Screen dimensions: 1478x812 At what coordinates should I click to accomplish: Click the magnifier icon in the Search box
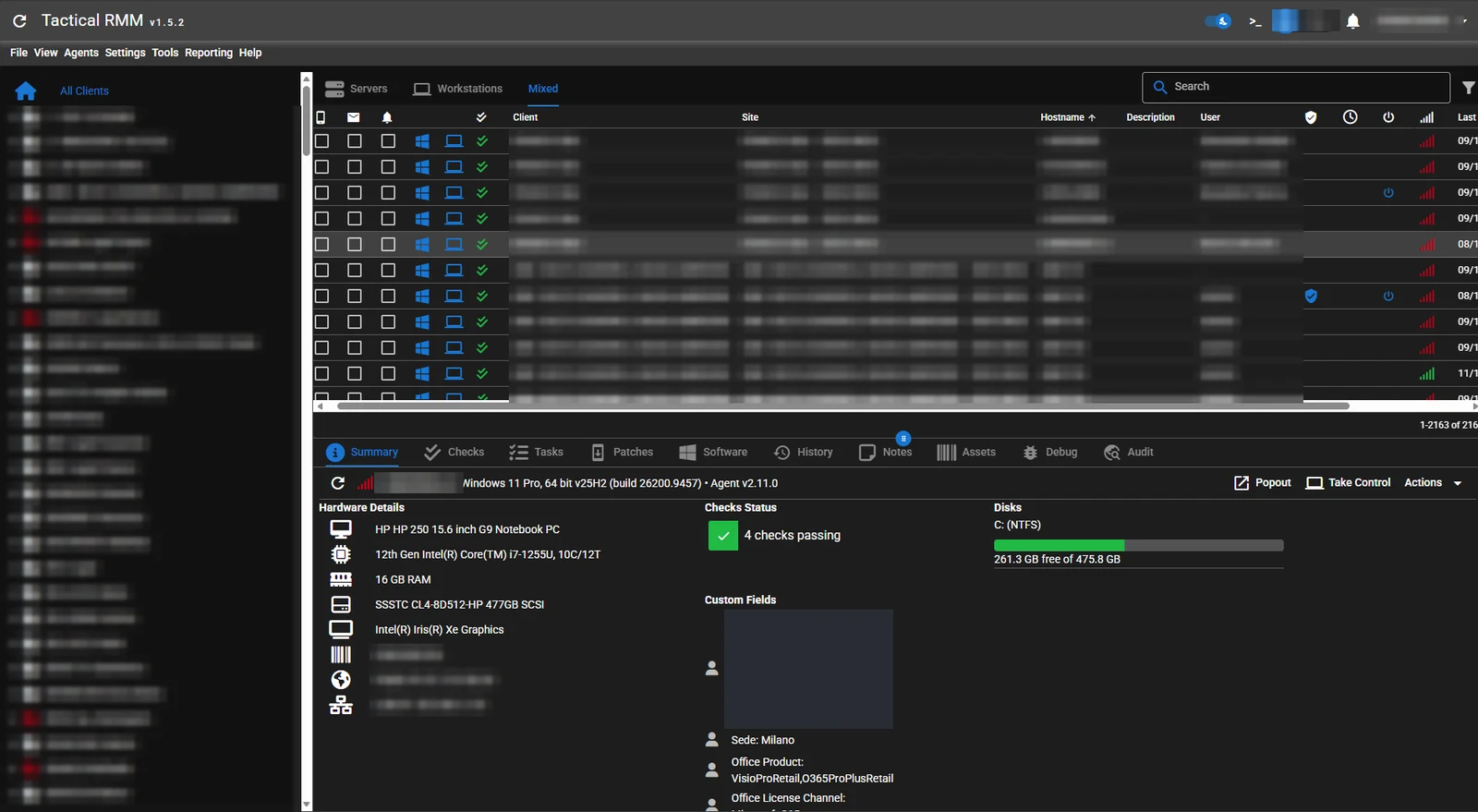[1160, 87]
